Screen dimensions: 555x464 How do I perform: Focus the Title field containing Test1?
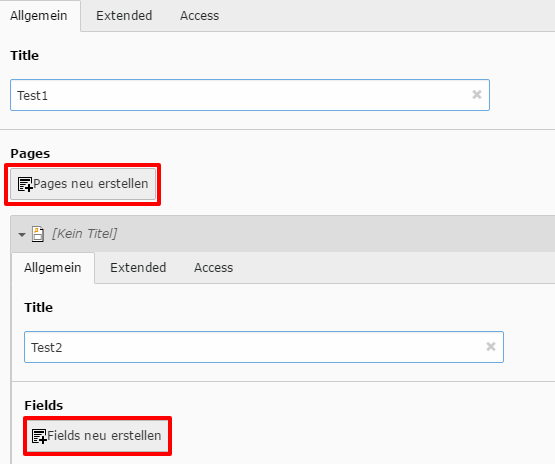coord(250,95)
